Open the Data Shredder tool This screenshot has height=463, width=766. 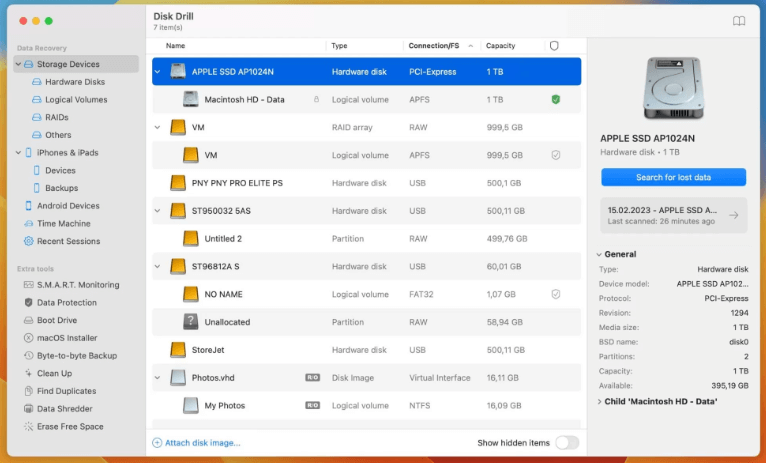[x=64, y=409]
